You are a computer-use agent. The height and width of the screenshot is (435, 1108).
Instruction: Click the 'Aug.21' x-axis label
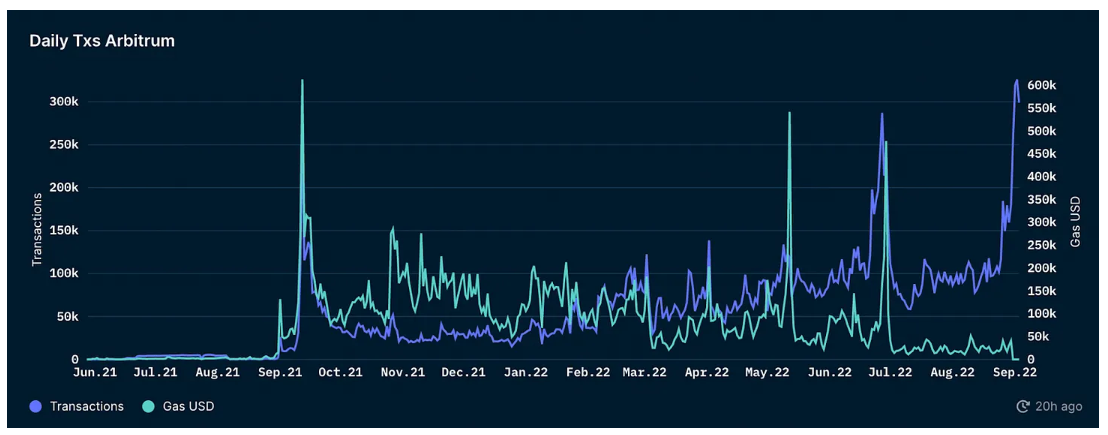(216, 372)
